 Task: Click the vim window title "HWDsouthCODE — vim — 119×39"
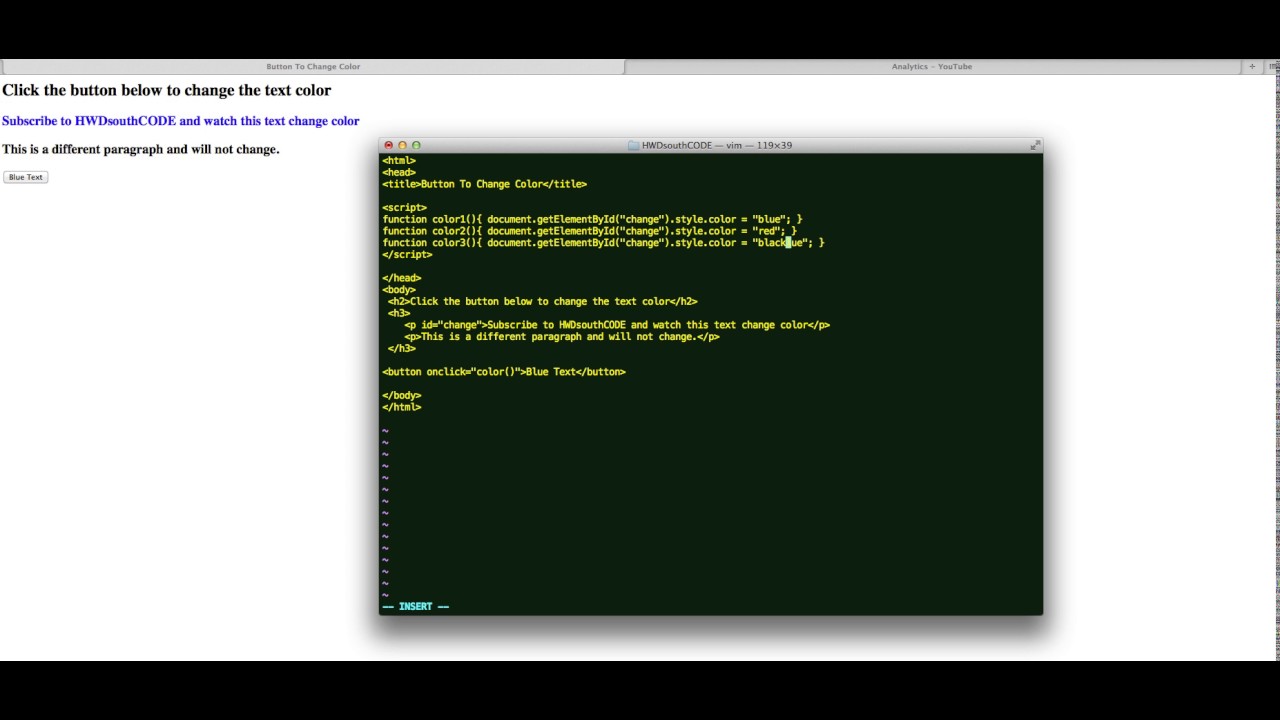coord(717,145)
